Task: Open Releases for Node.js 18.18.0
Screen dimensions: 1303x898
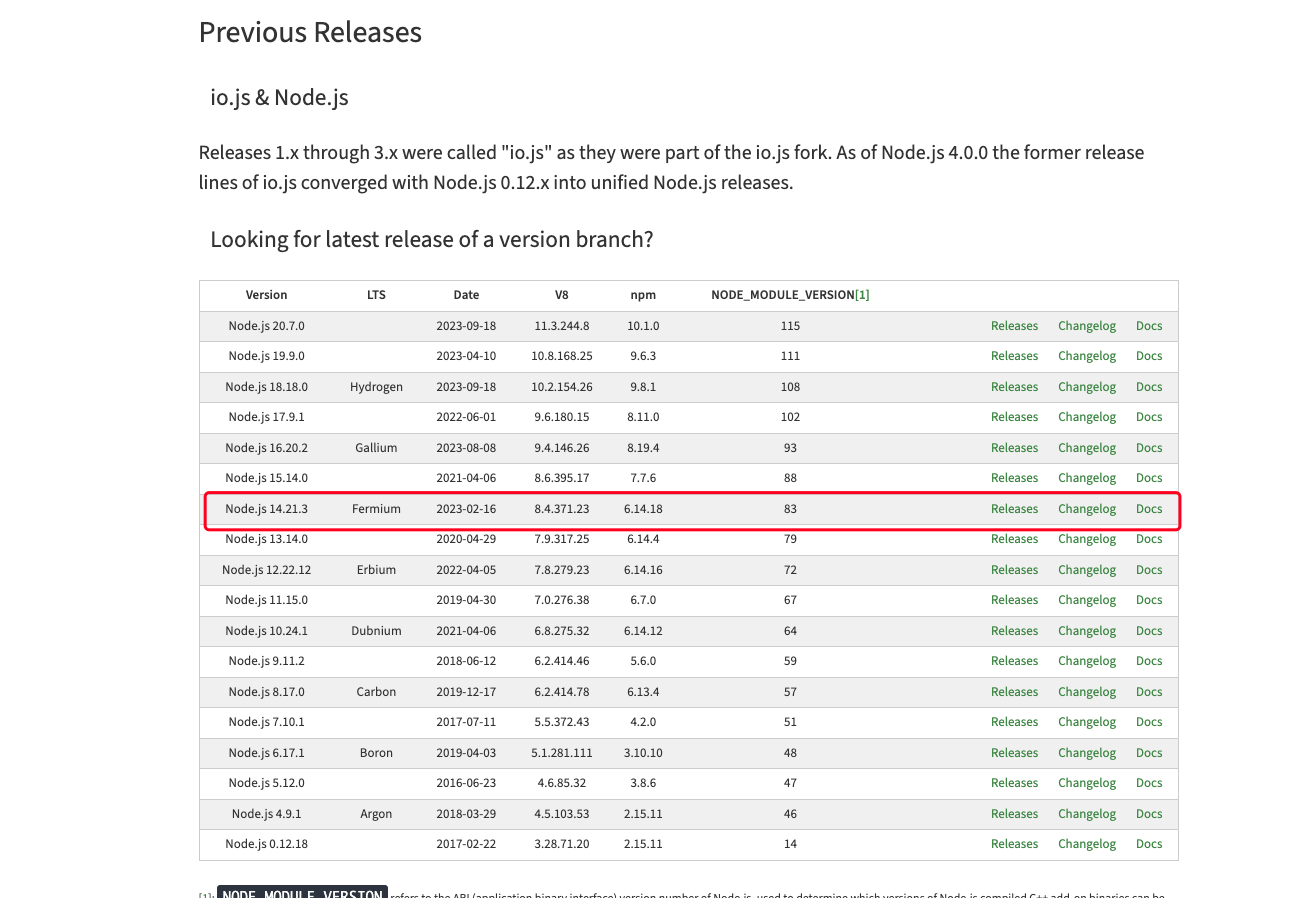Action: (1014, 387)
